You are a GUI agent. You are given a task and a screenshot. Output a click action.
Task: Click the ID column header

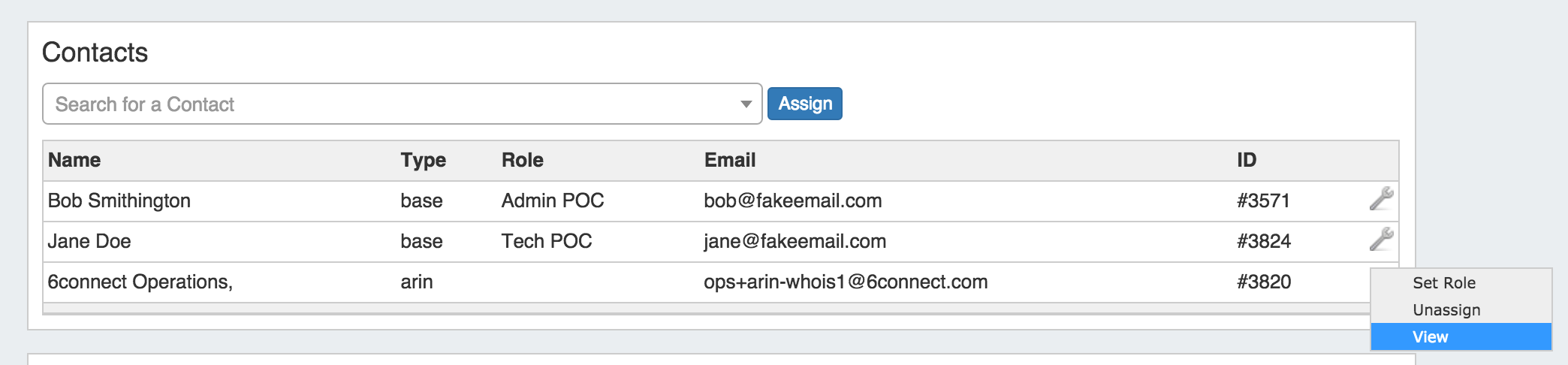click(1246, 160)
